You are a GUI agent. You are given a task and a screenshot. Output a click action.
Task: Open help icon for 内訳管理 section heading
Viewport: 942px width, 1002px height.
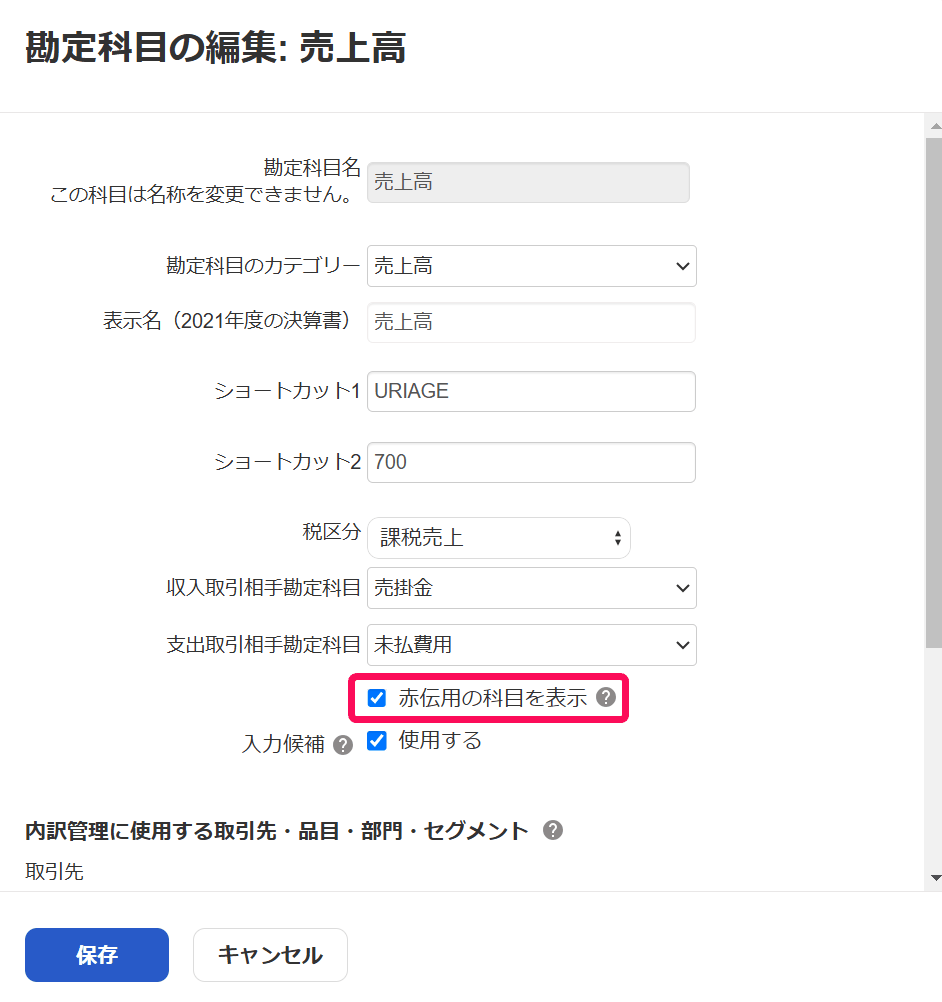pyautogui.click(x=553, y=830)
